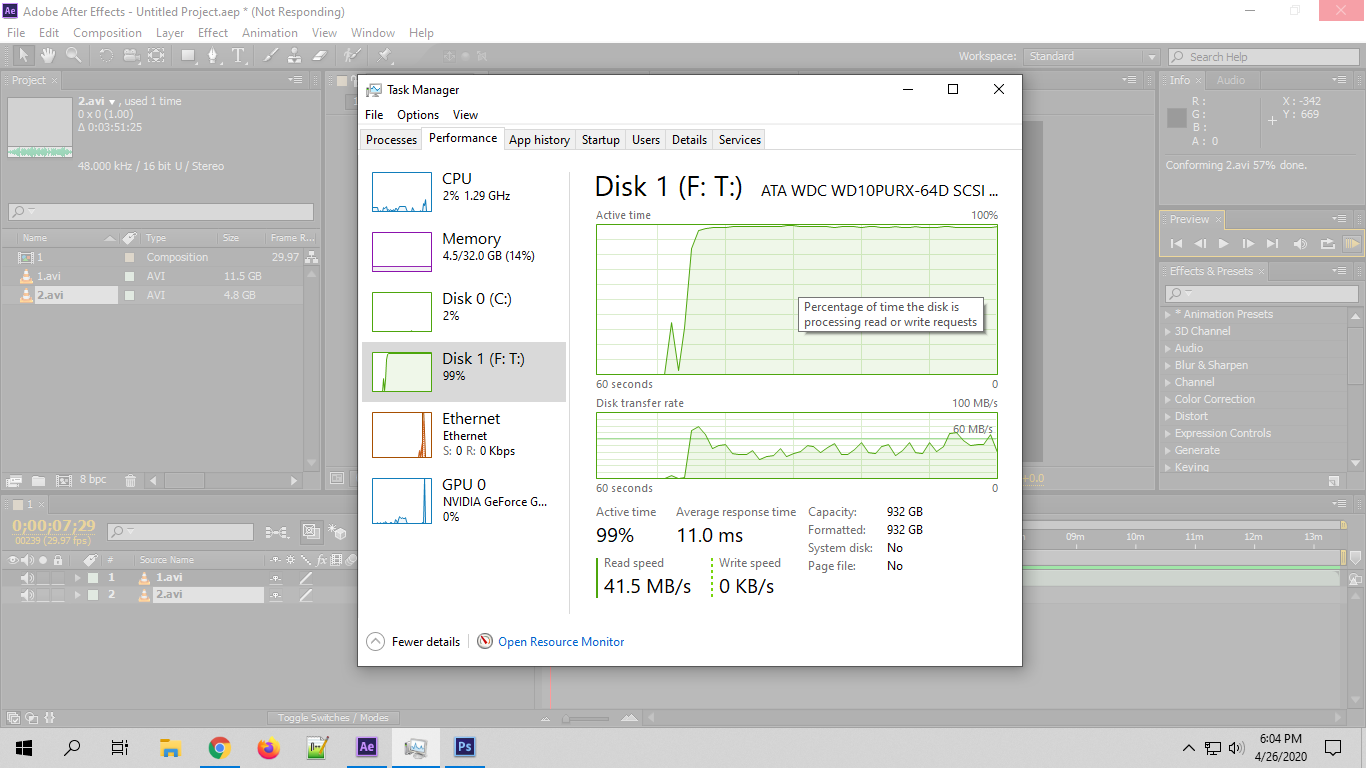Open the composition mini-flowchart icon in timeline
The width and height of the screenshot is (1366, 768).
[x=278, y=532]
